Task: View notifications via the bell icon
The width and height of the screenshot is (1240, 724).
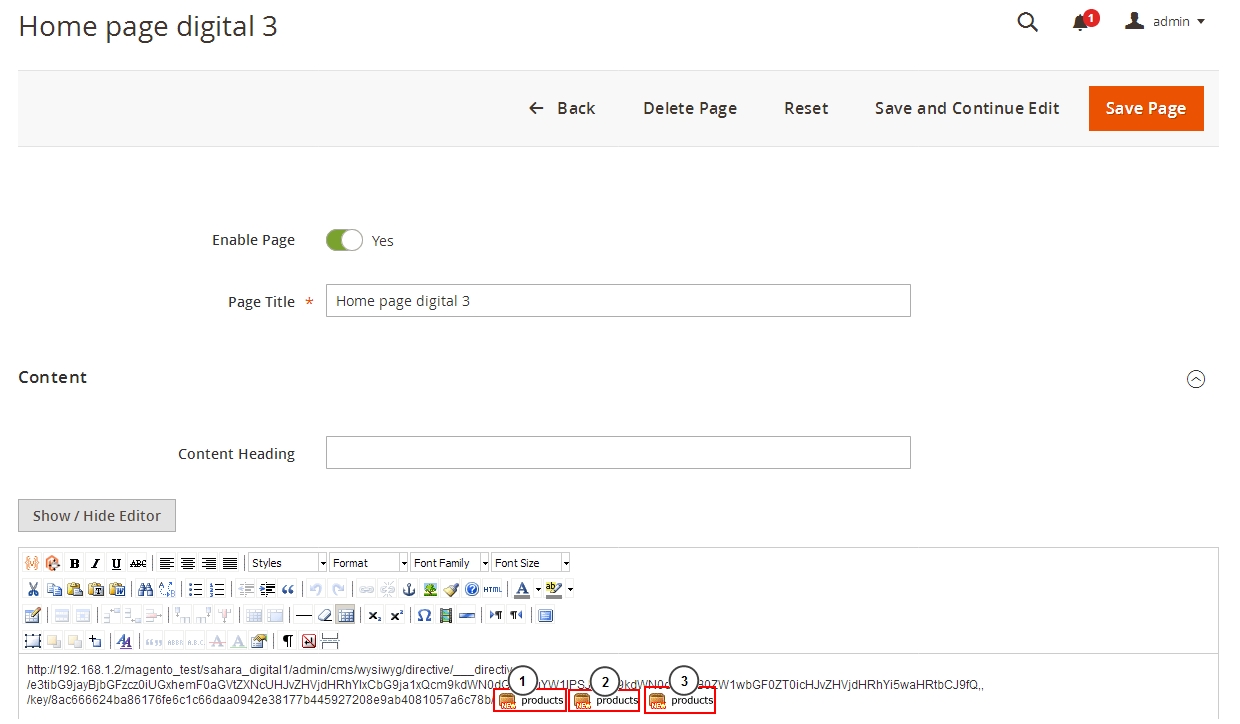Action: point(1080,22)
